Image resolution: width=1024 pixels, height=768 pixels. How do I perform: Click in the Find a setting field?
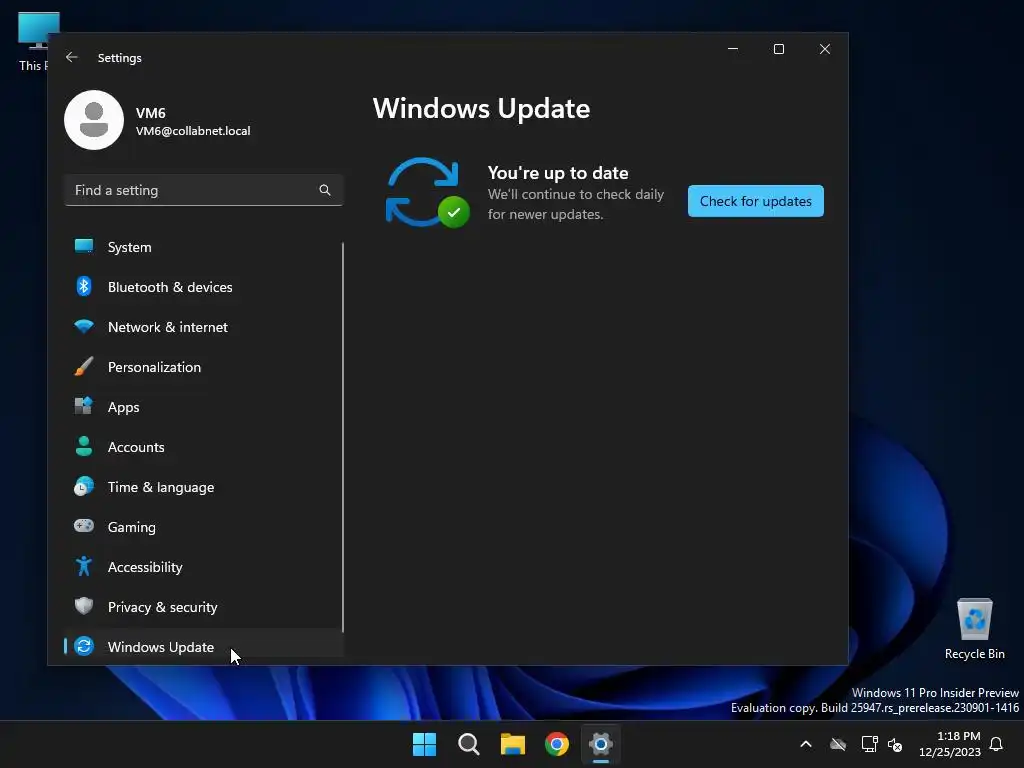coord(203,190)
